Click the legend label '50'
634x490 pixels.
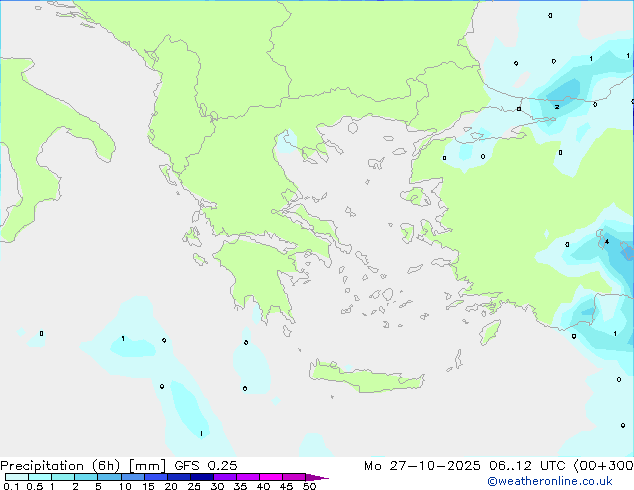coord(309,486)
